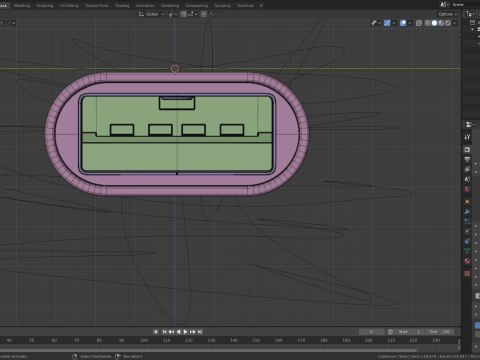Play the animation in reverse
Viewport: 480px width, 360px height.
pyautogui.click(x=178, y=332)
